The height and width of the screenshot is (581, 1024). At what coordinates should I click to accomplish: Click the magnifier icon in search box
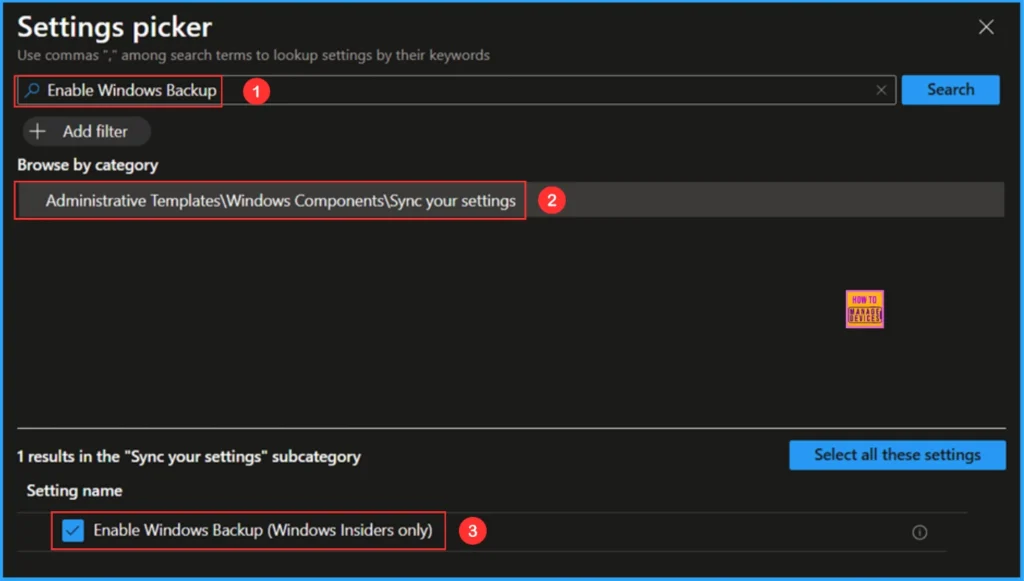(31, 90)
